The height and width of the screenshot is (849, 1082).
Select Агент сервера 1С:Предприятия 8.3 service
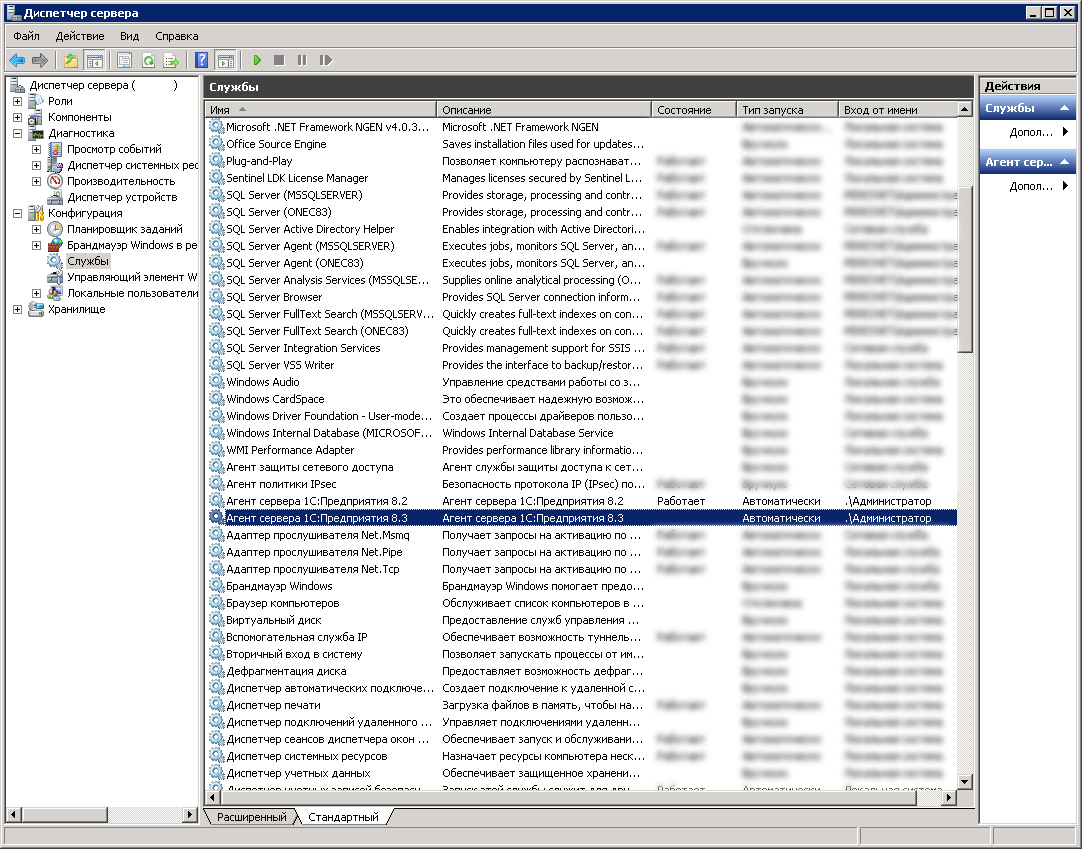[582, 518]
